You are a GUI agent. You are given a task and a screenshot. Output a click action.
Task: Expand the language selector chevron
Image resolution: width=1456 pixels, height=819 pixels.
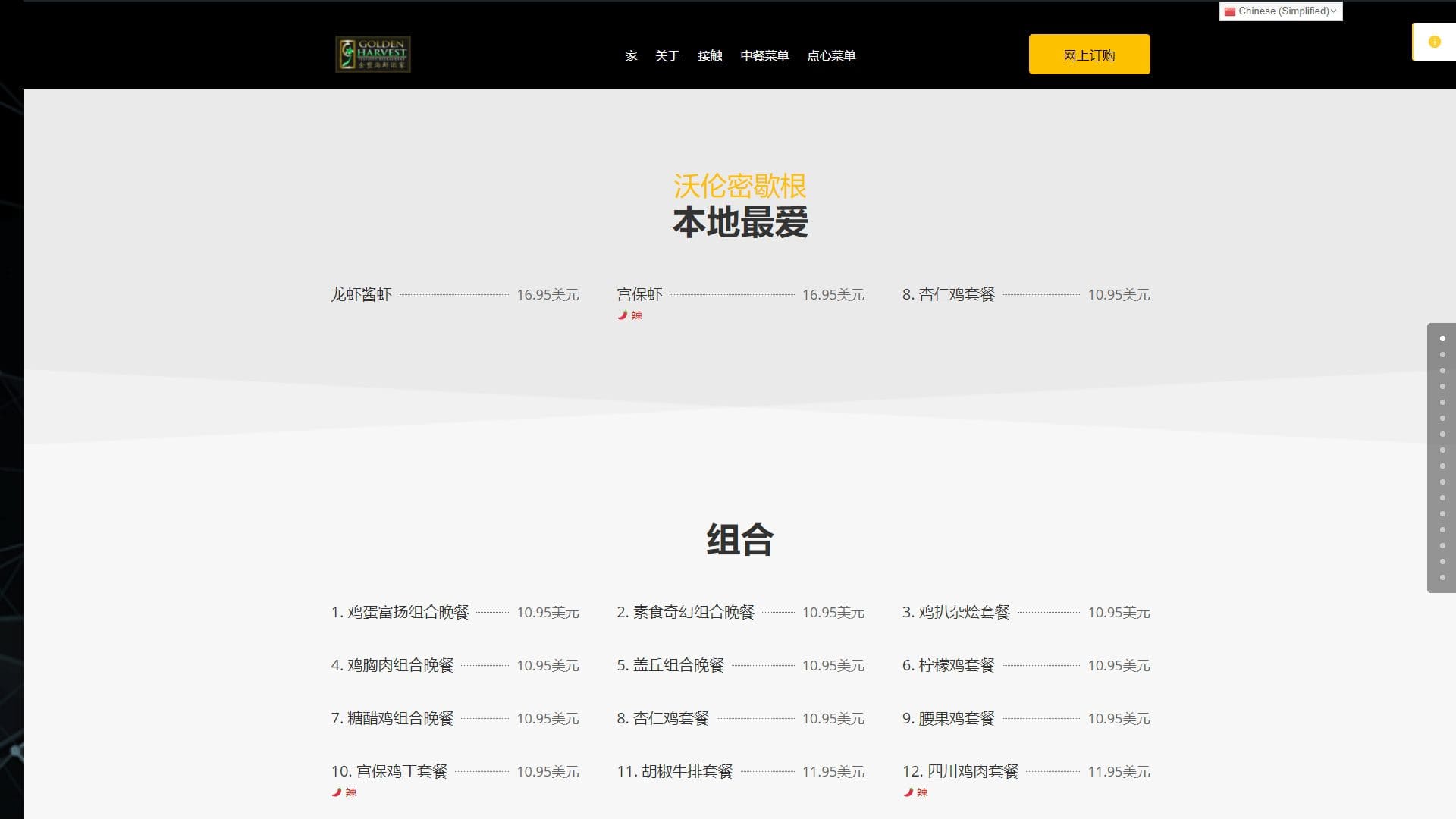click(1333, 11)
